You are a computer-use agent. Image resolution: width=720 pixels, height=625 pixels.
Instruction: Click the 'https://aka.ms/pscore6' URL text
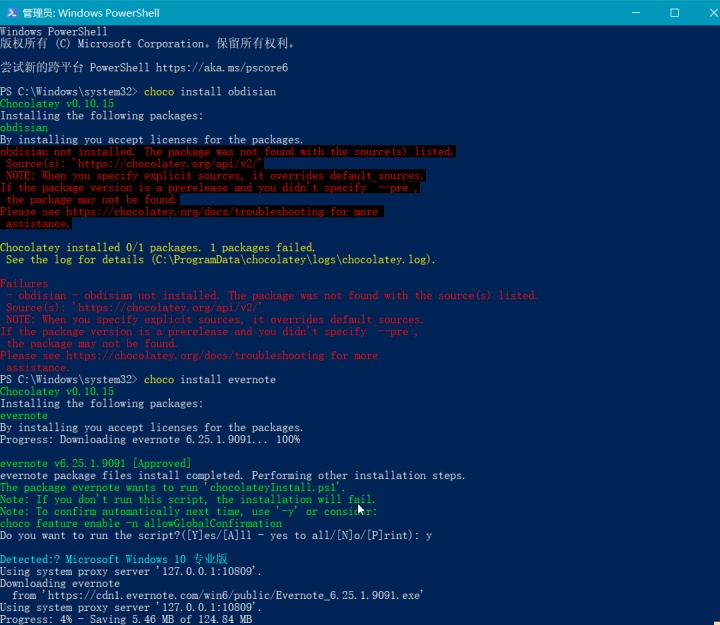pyautogui.click(x=222, y=68)
